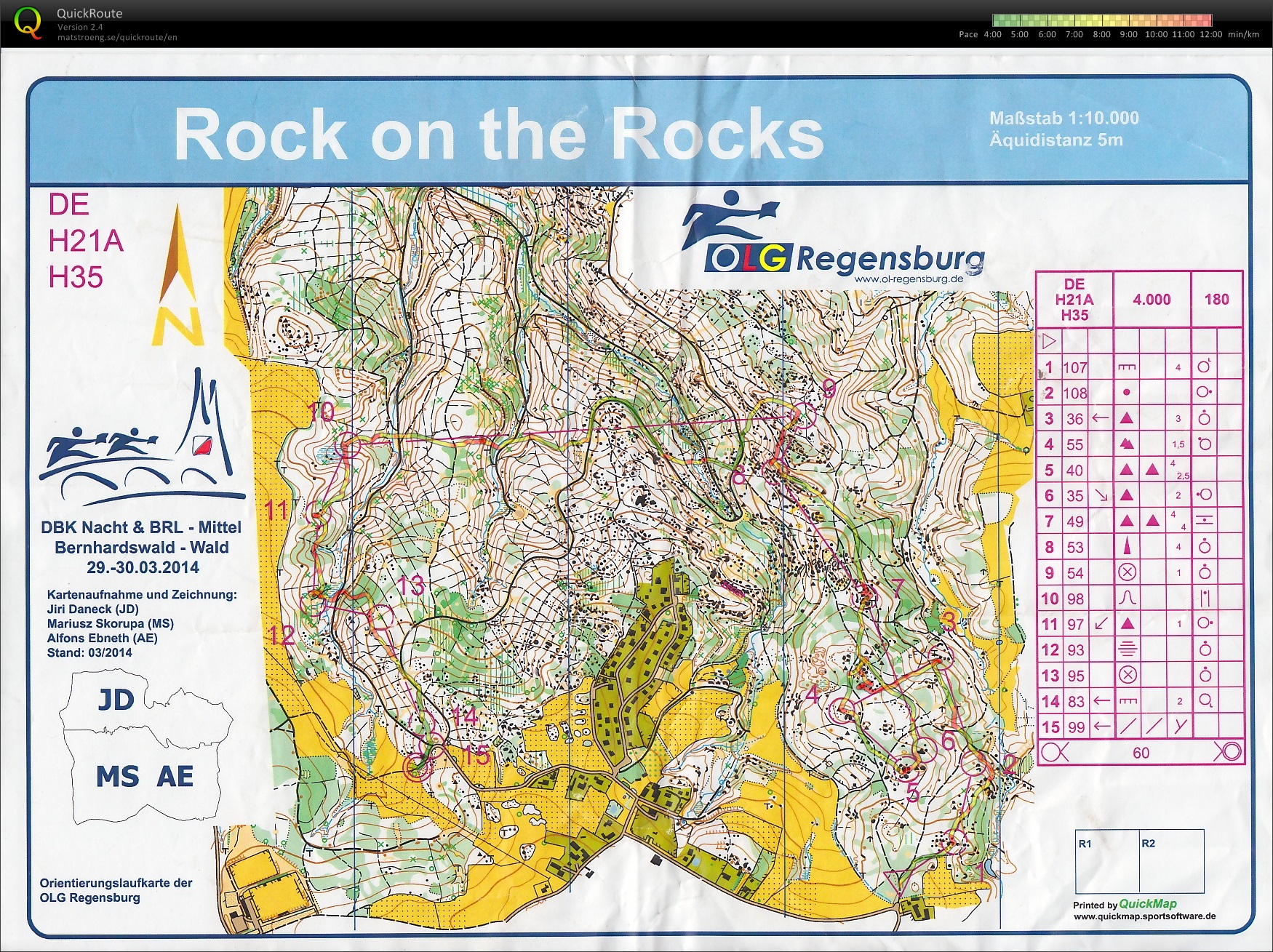Viewport: 1273px width, 952px height.
Task: Click the finish double circle on the map
Action: 418,767
